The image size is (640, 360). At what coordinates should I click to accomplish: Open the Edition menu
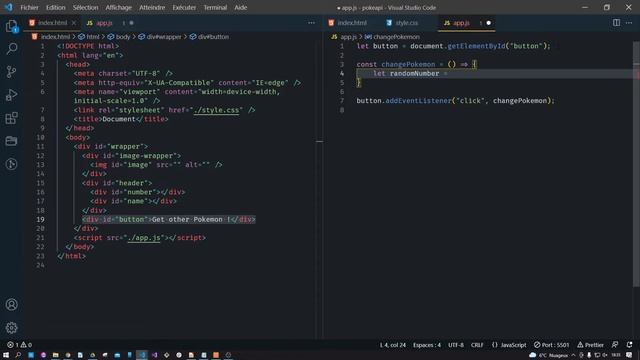(56, 7)
